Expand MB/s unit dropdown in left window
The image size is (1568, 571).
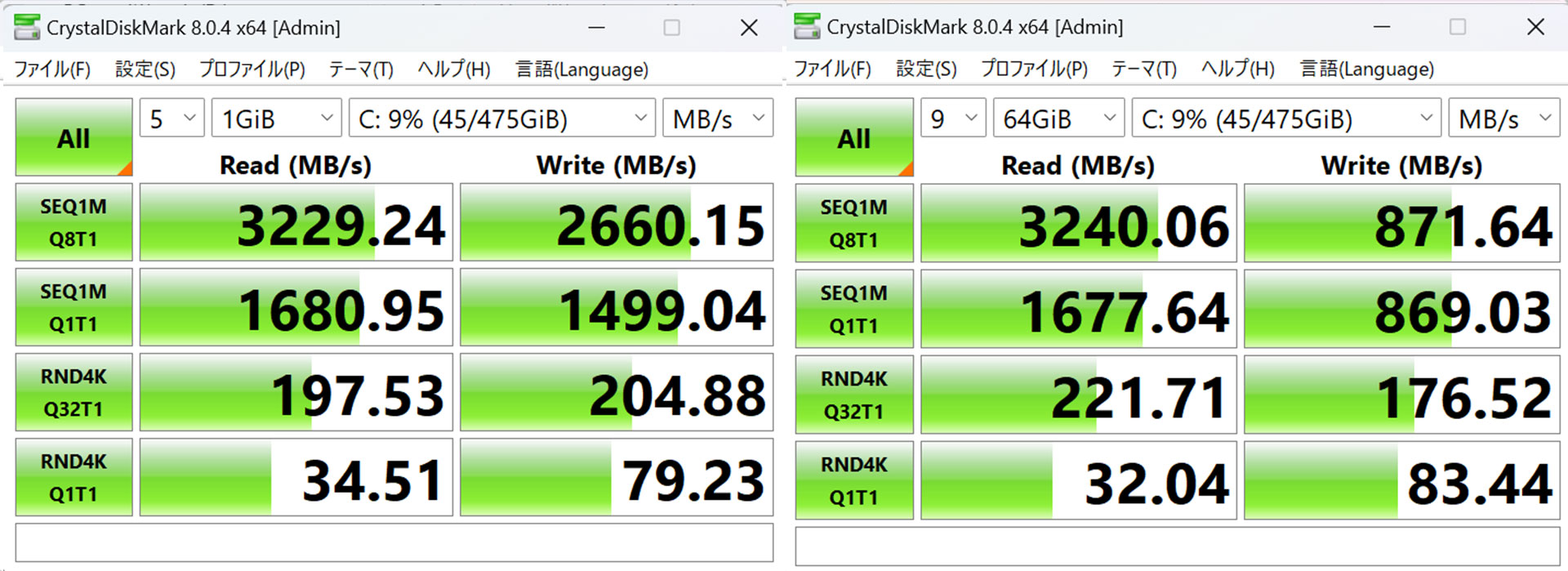pos(718,119)
